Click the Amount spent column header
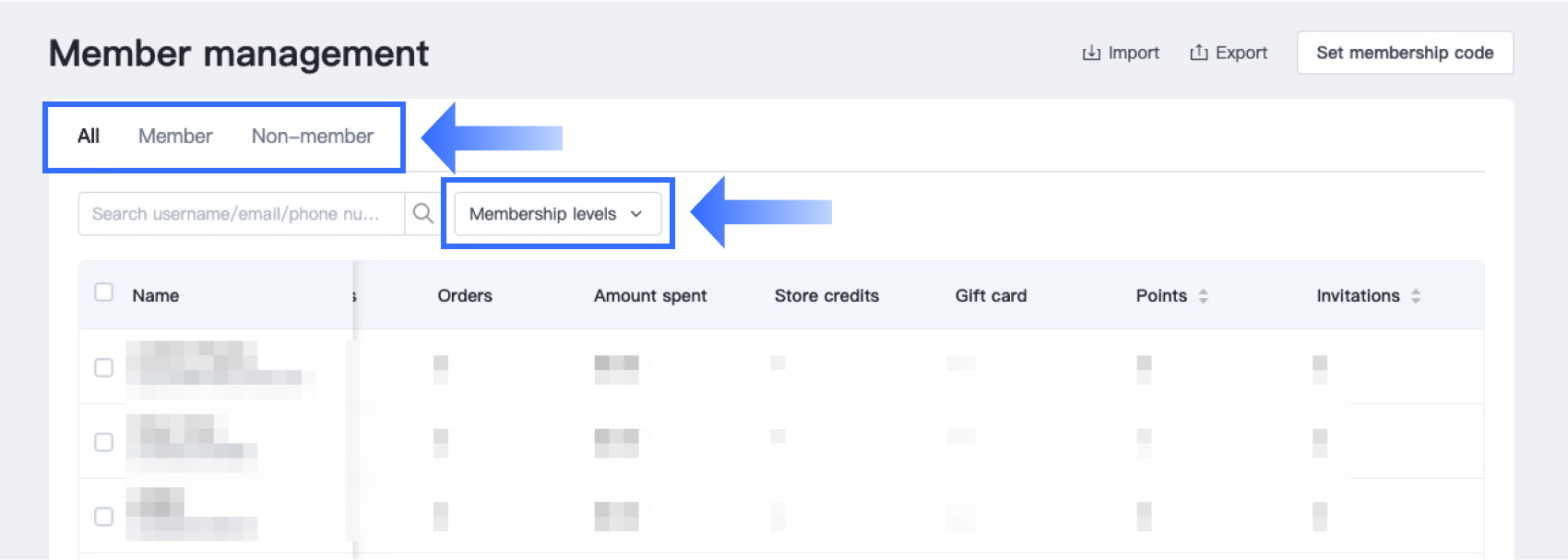The width and height of the screenshot is (1568, 560). (650, 296)
